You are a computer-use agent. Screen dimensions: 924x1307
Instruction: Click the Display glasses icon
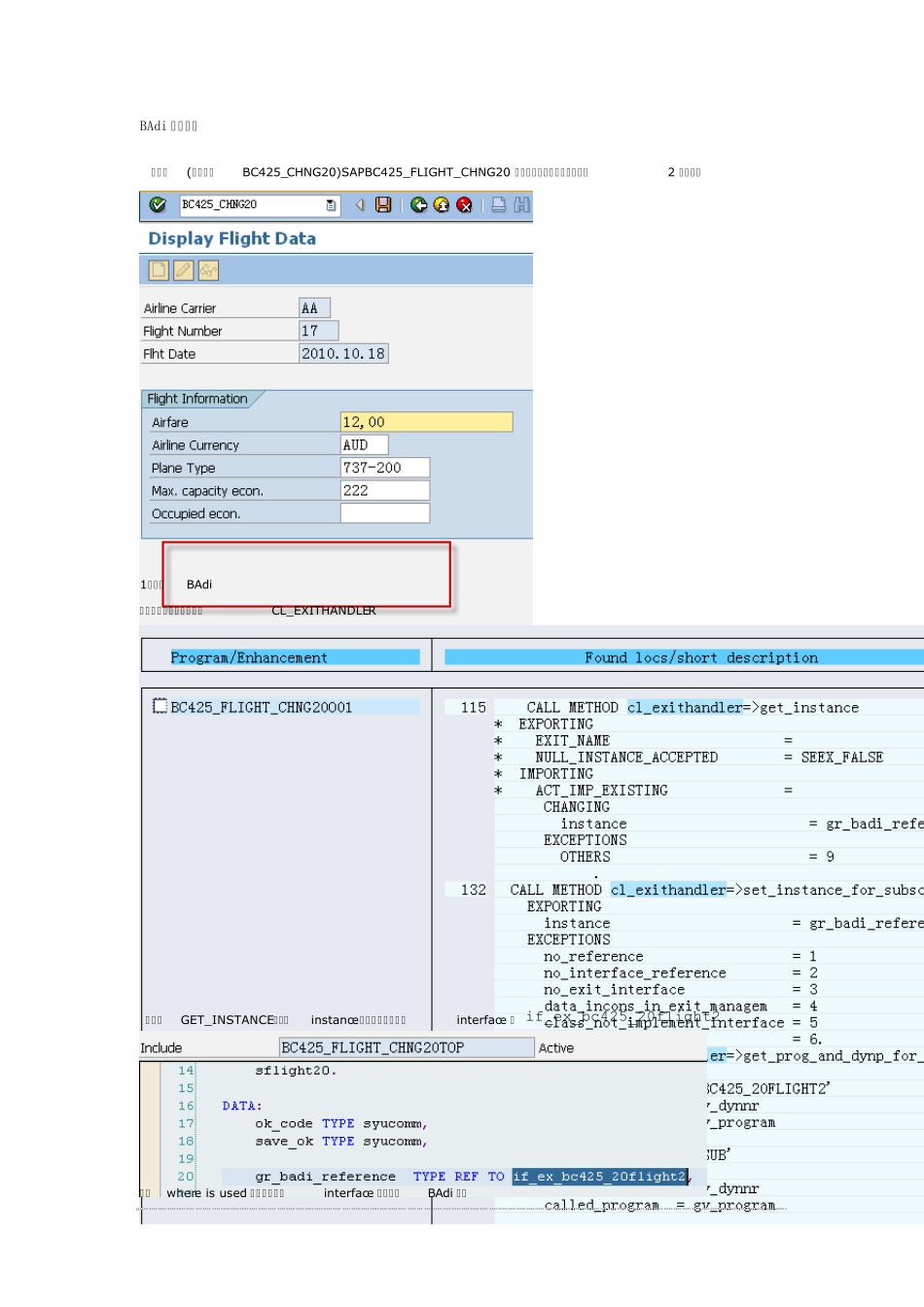click(x=208, y=270)
